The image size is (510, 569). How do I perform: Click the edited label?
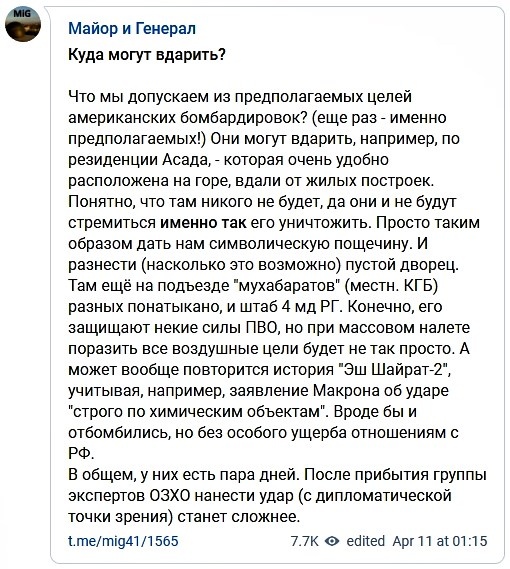click(366, 541)
